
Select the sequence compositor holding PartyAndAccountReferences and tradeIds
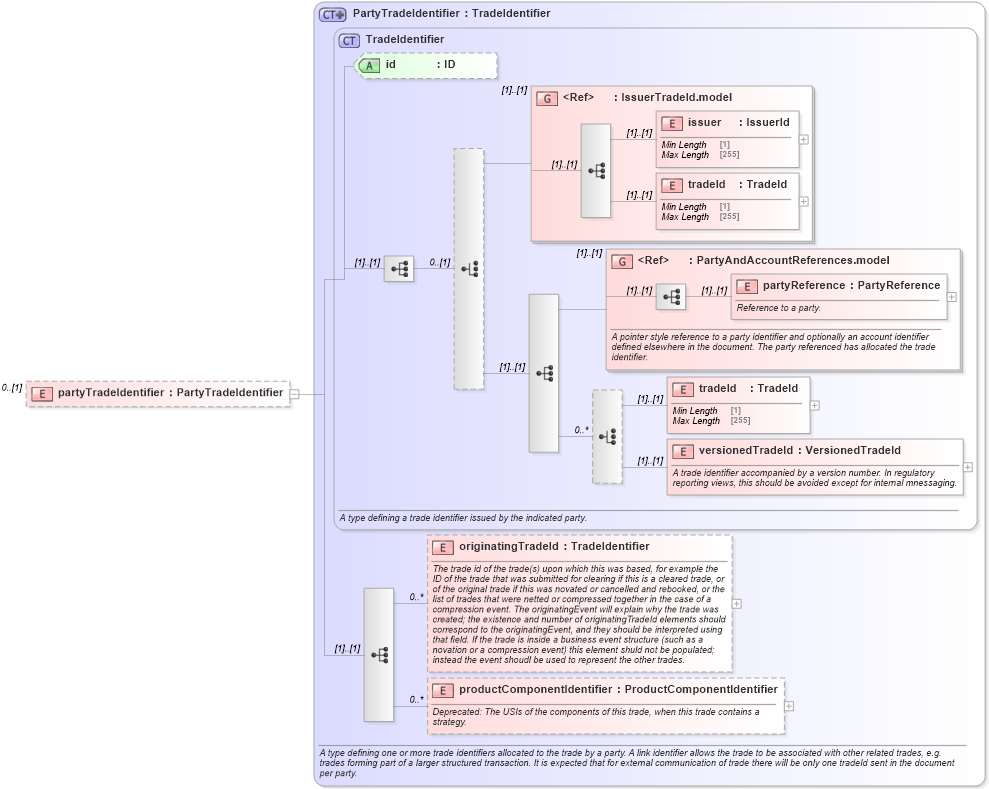point(543,373)
